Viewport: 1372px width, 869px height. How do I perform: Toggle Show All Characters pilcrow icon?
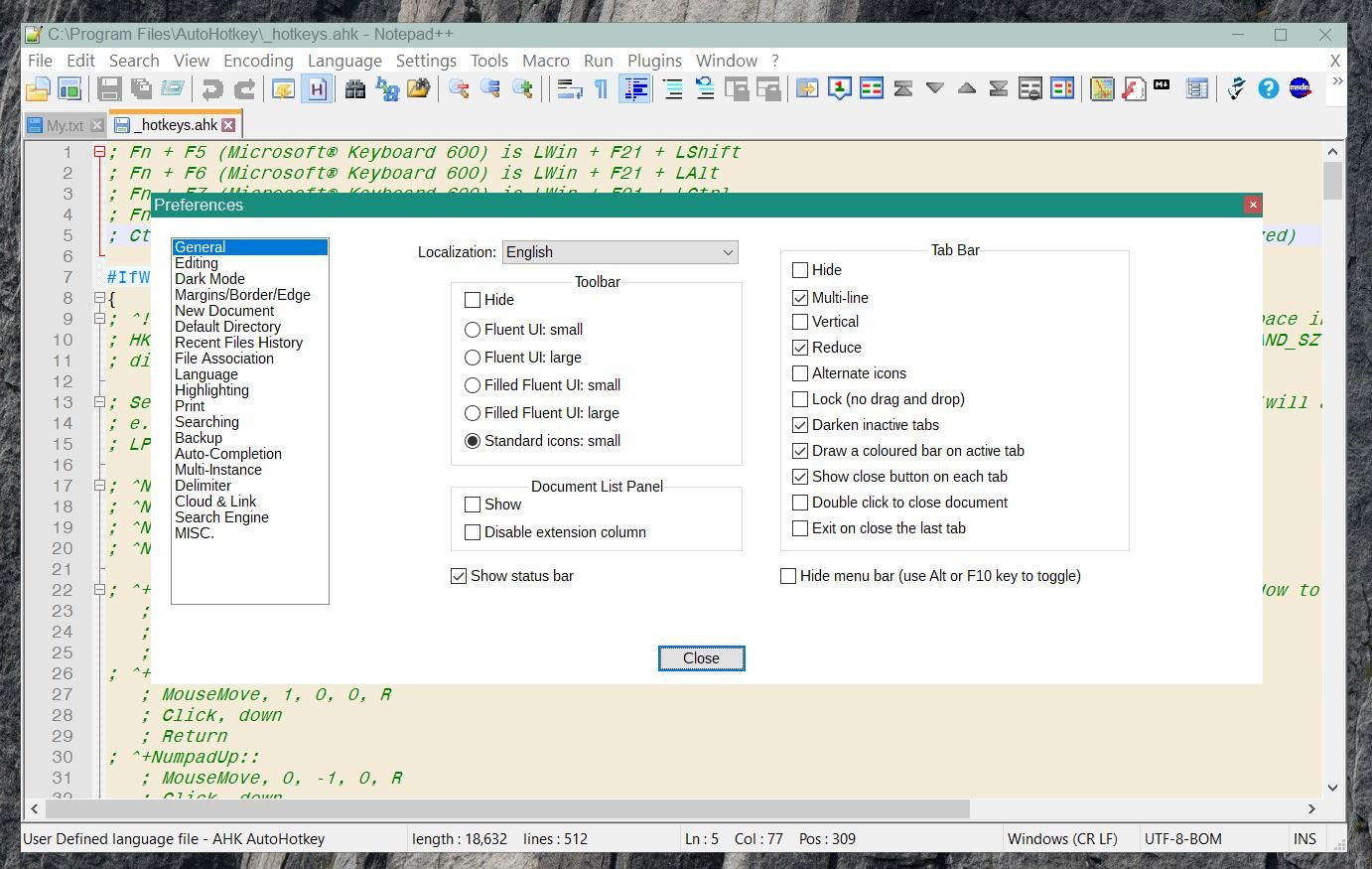[x=601, y=89]
